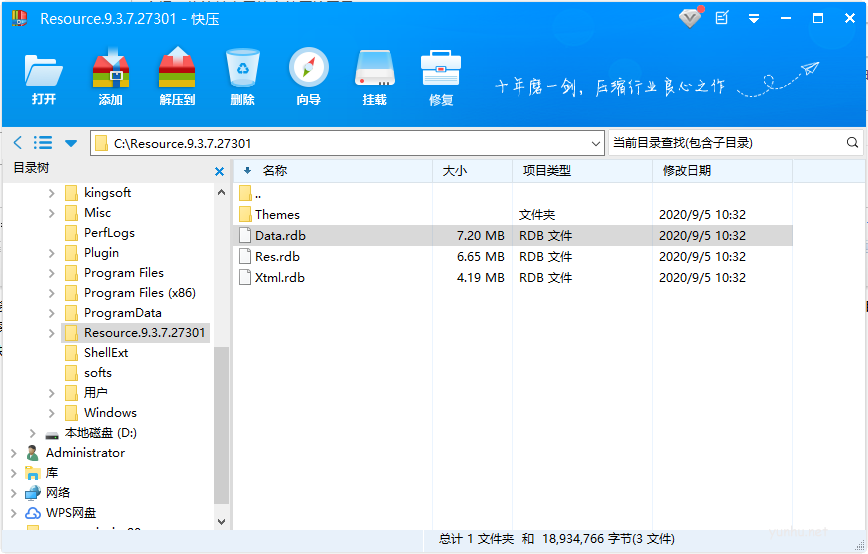Sort by the 名称 column header
868x554 pixels.
[x=333, y=171]
